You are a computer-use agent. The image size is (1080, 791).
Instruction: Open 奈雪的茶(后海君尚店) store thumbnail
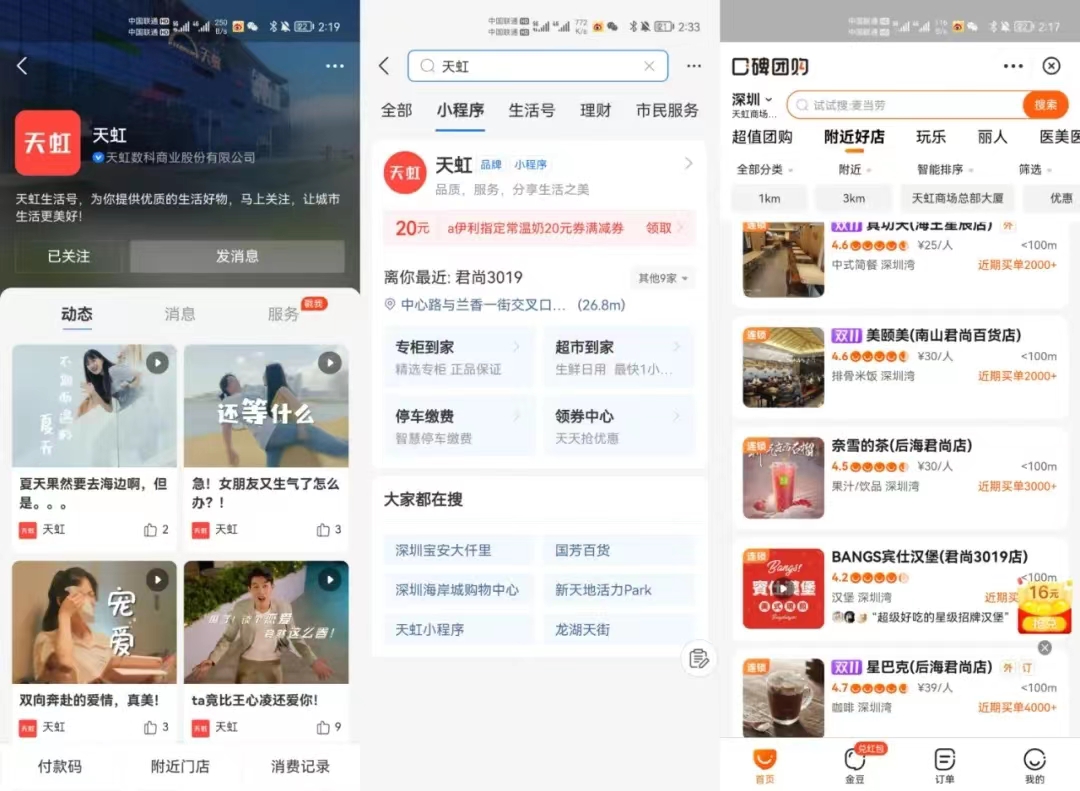(x=783, y=477)
